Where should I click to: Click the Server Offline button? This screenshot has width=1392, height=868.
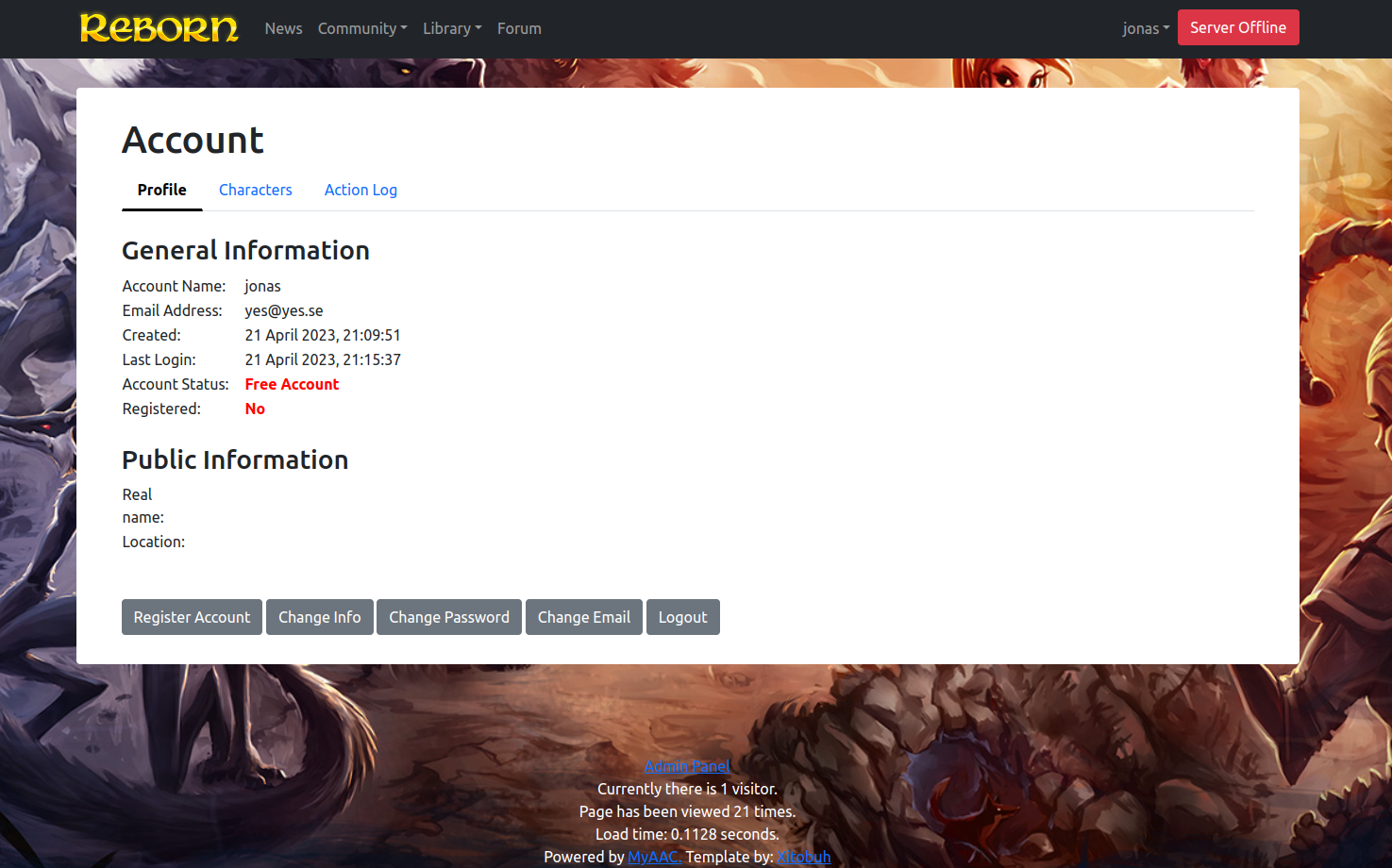pos(1238,27)
